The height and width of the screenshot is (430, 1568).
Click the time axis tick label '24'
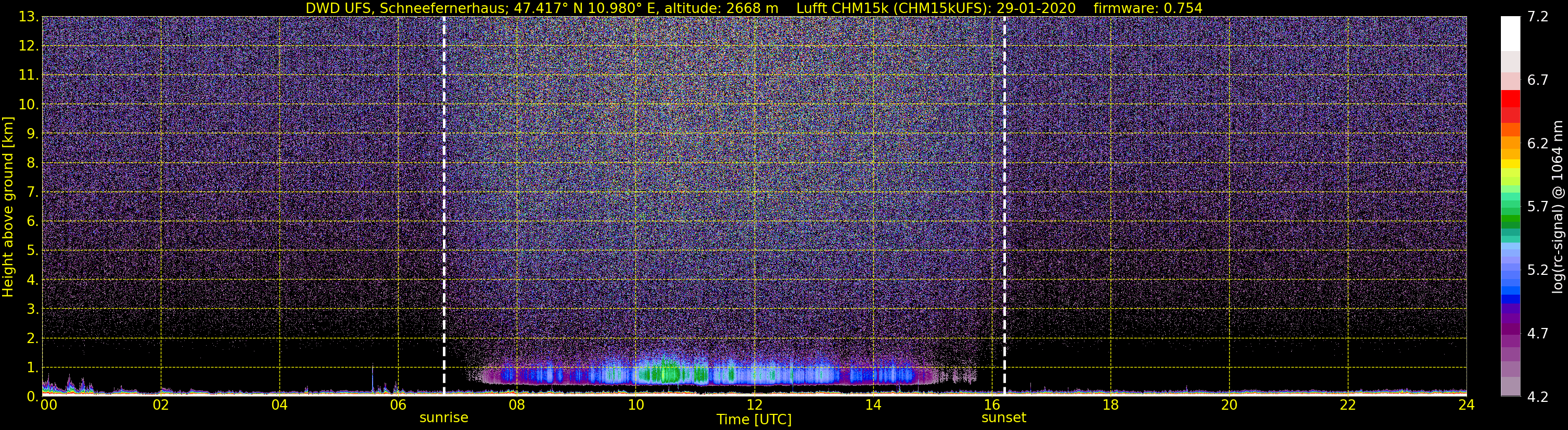click(x=1467, y=405)
